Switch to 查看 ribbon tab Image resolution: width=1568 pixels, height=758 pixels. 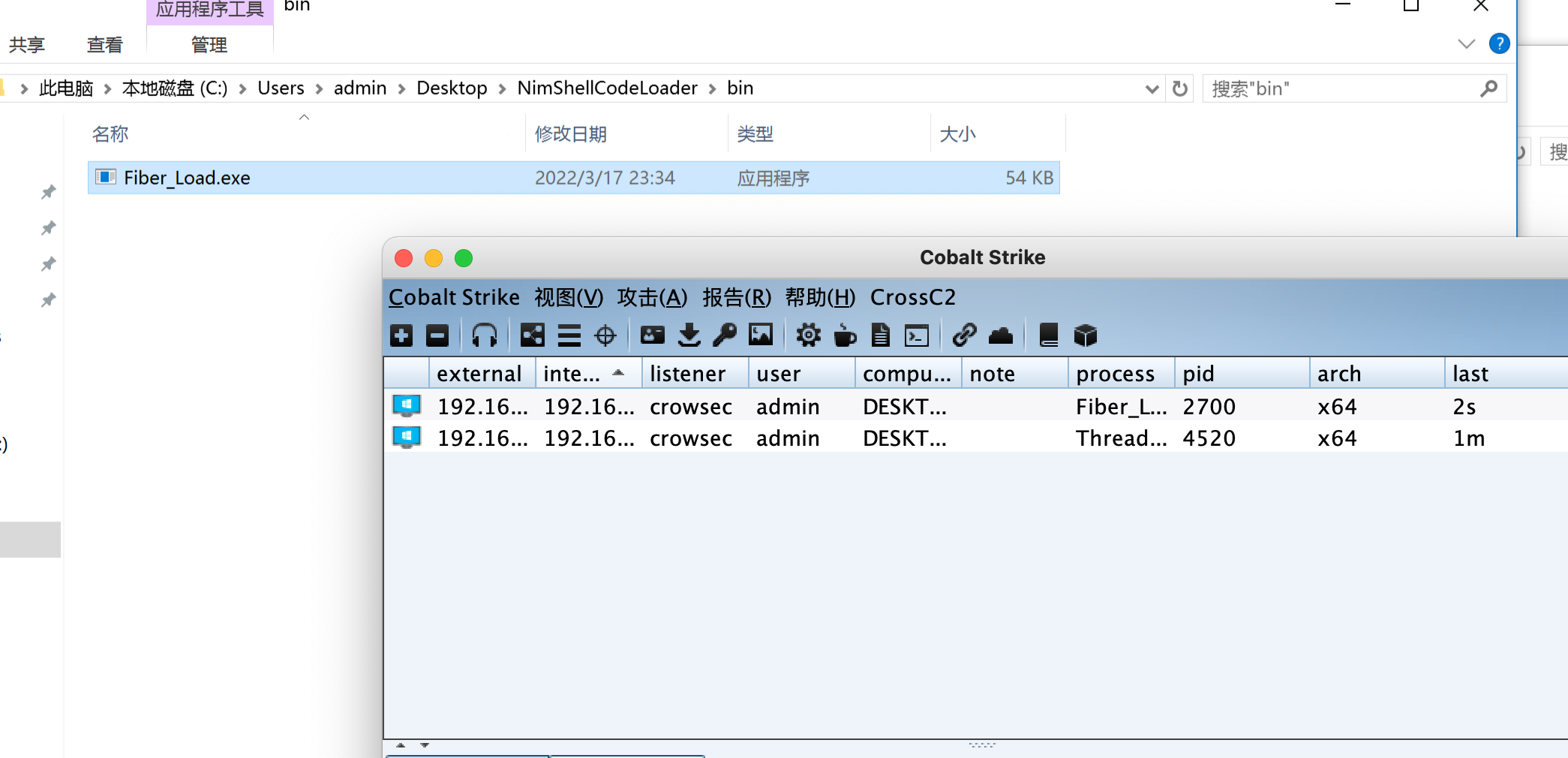[x=104, y=45]
